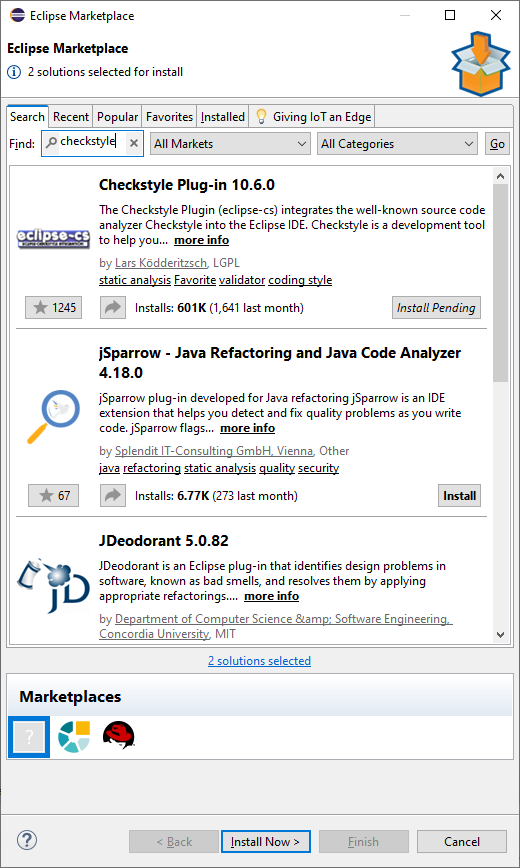The height and width of the screenshot is (868, 520).
Task: Select the unknown question-mark marketplace icon
Action: (29, 737)
